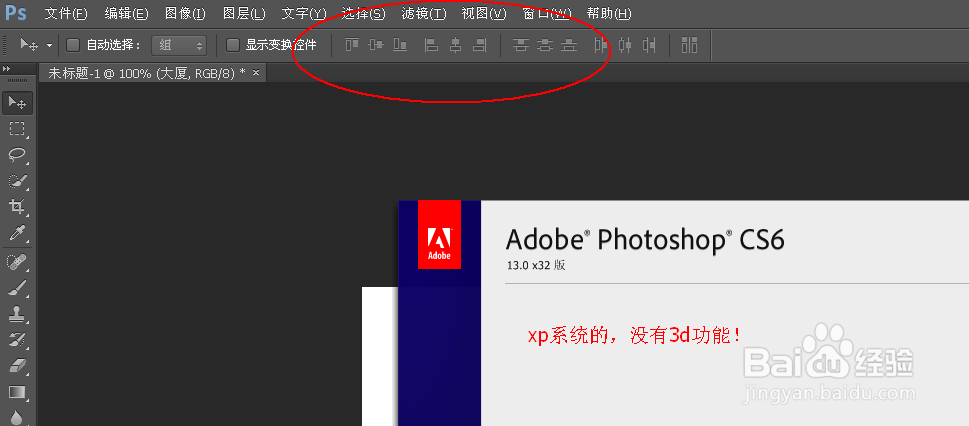Click Distribute Horizontal Centers icon

(x=625, y=45)
